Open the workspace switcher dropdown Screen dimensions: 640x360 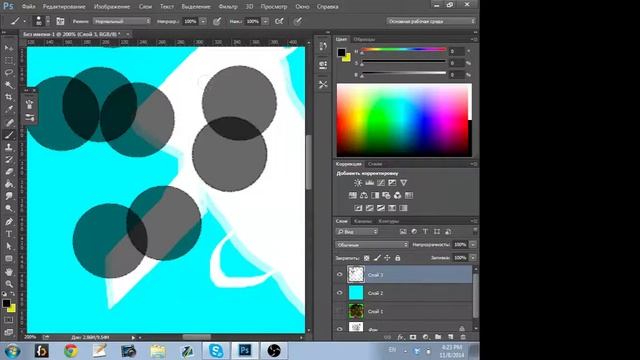click(x=431, y=21)
